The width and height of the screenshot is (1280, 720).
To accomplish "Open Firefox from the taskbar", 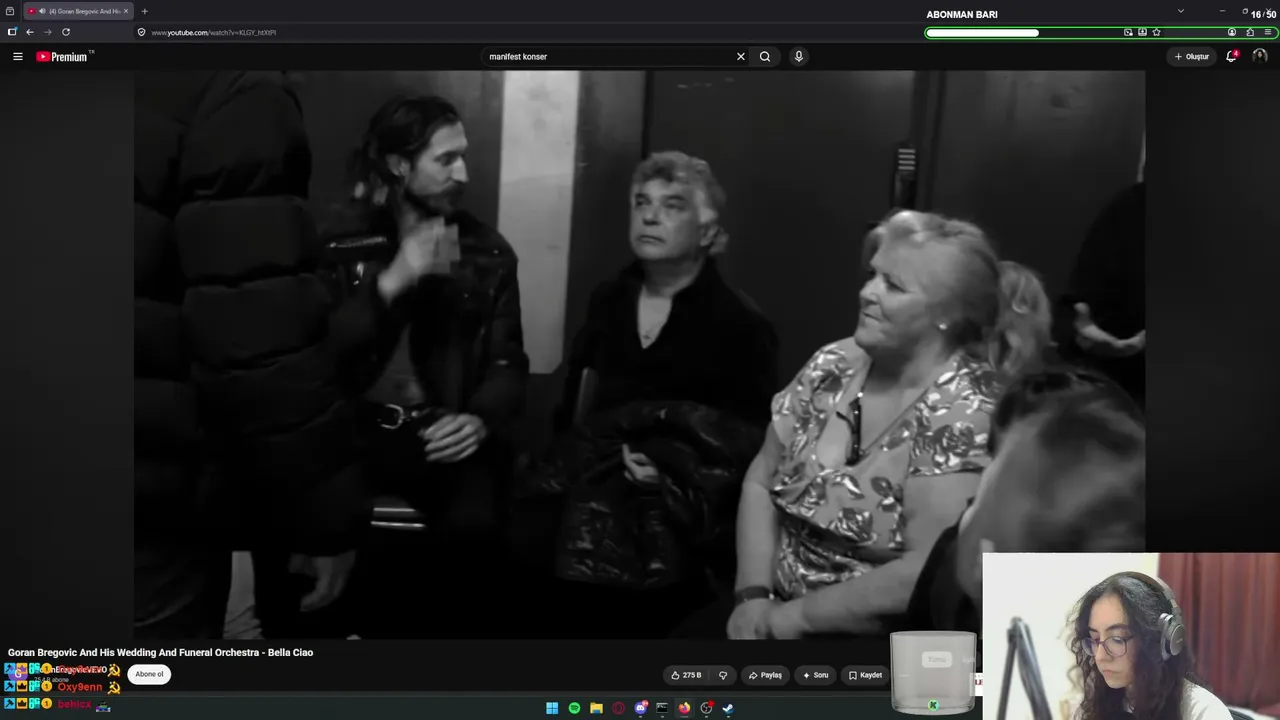I will coord(684,708).
